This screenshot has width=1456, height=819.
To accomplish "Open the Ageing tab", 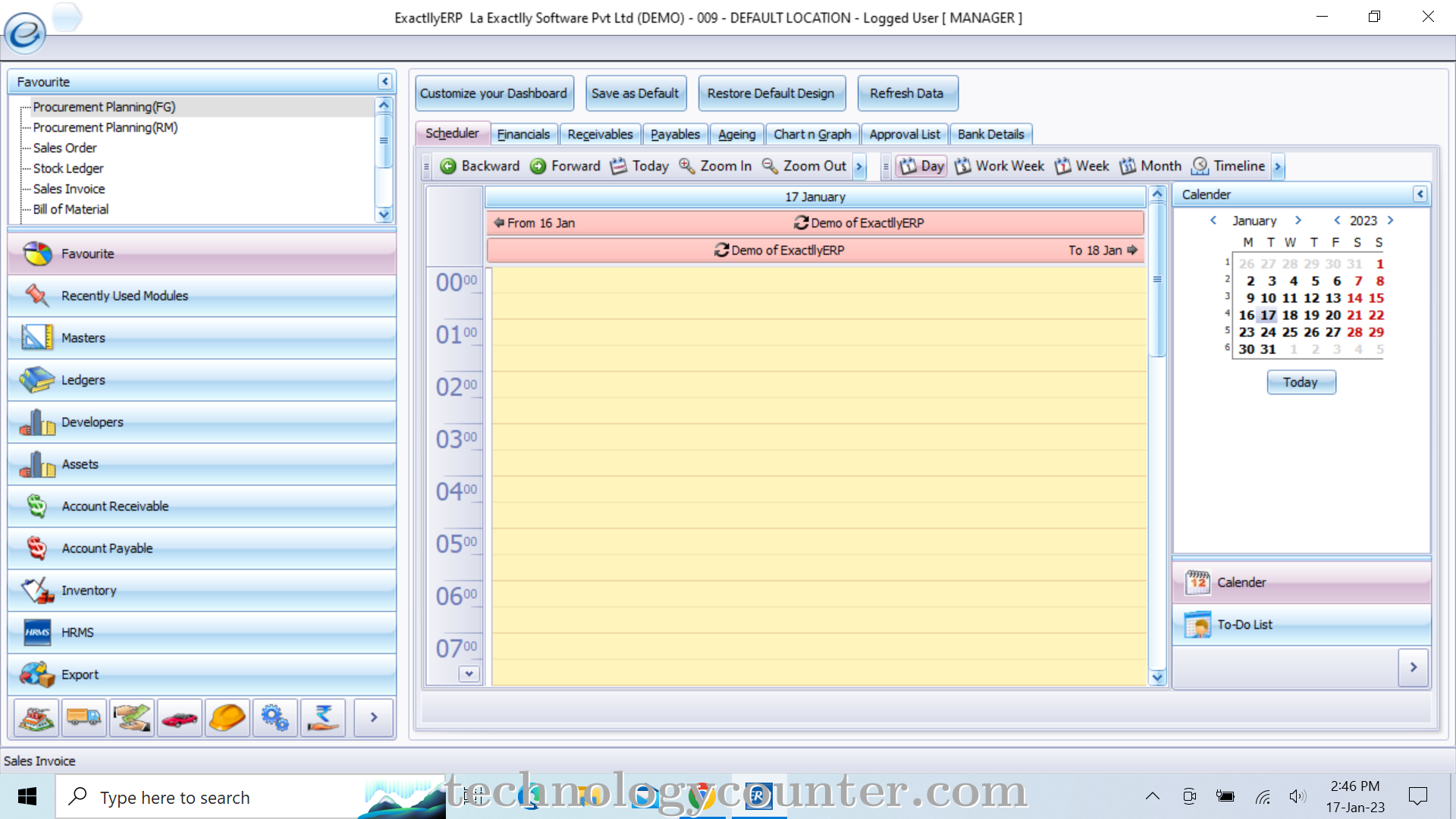I will 736,133.
